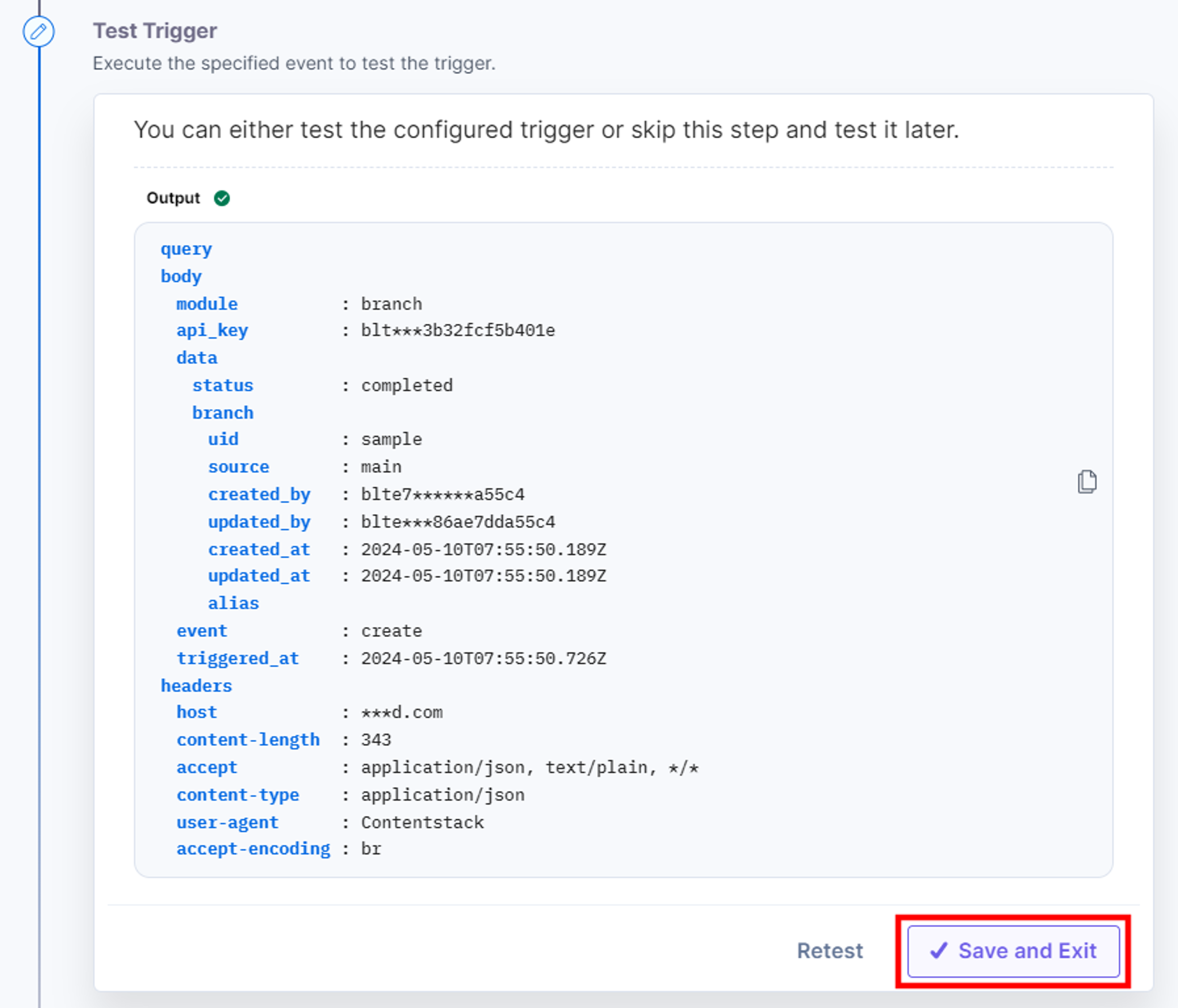Click the created_by value blte7******a55c4
Viewport: 1178px width, 1008px height.
[442, 495]
